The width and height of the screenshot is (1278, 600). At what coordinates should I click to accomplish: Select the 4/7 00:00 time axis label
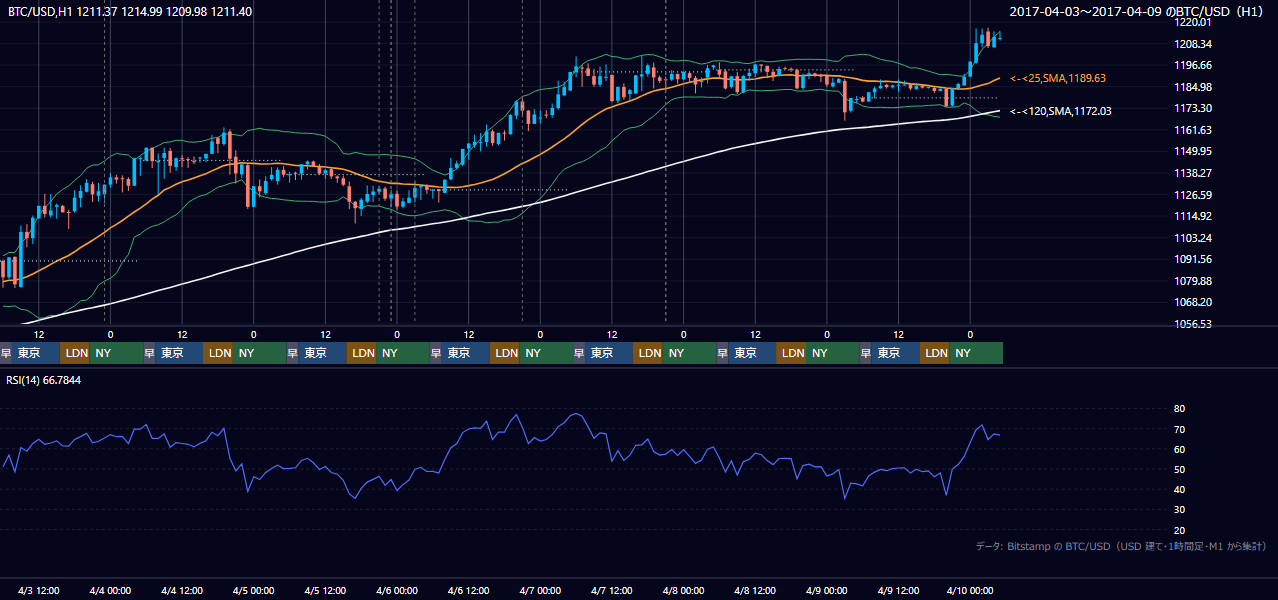tap(539, 590)
